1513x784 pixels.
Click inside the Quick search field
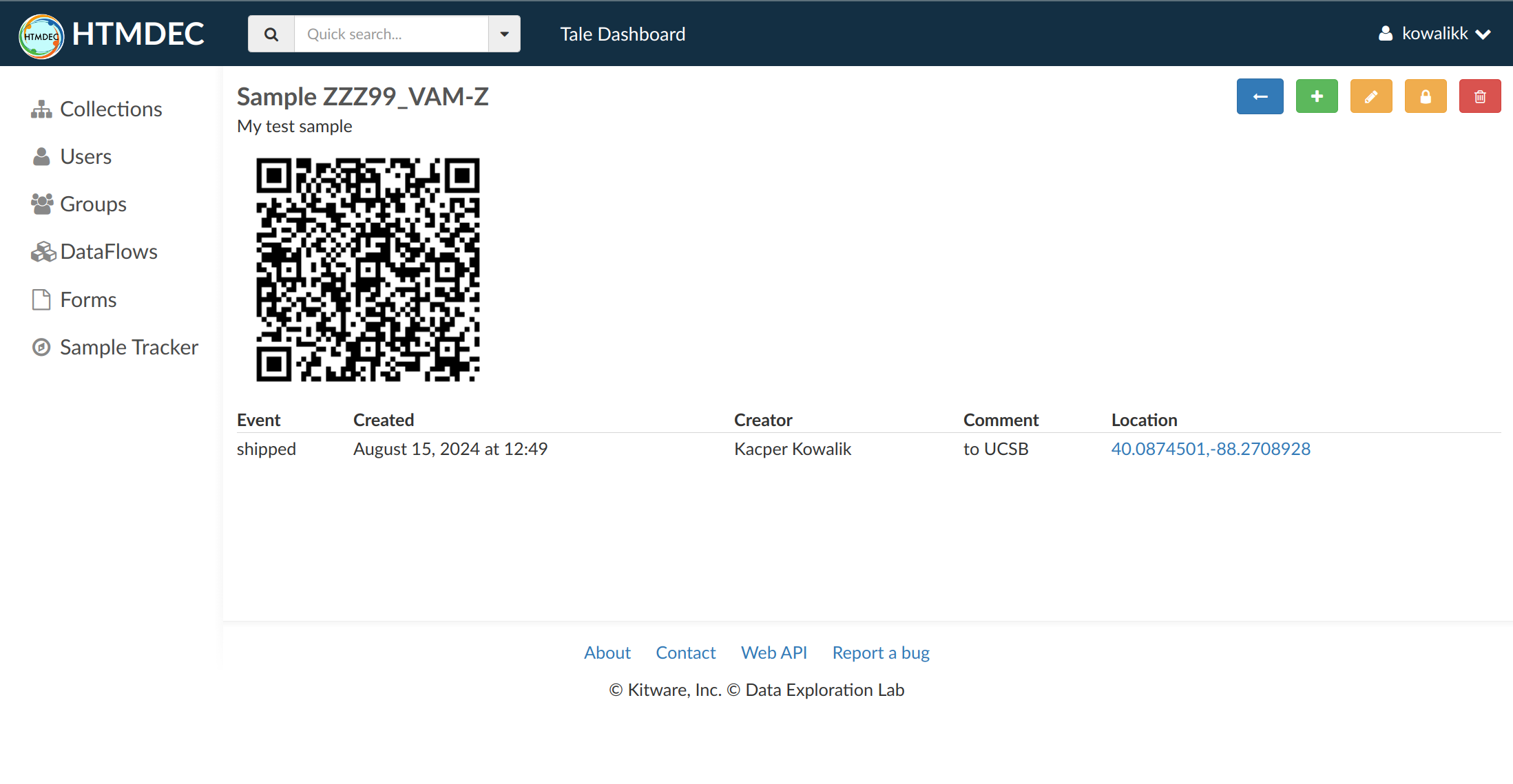click(393, 33)
